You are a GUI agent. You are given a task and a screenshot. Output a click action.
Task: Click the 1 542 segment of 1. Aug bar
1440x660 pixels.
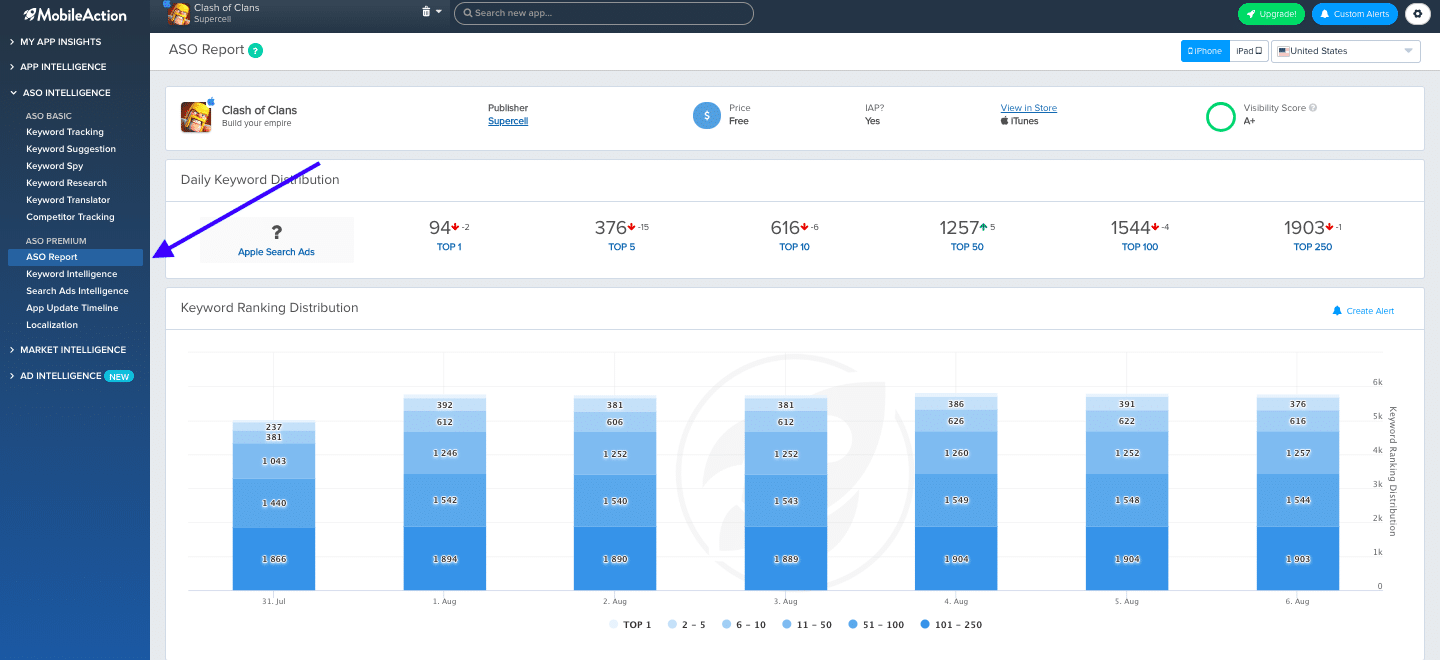[x=445, y=499]
